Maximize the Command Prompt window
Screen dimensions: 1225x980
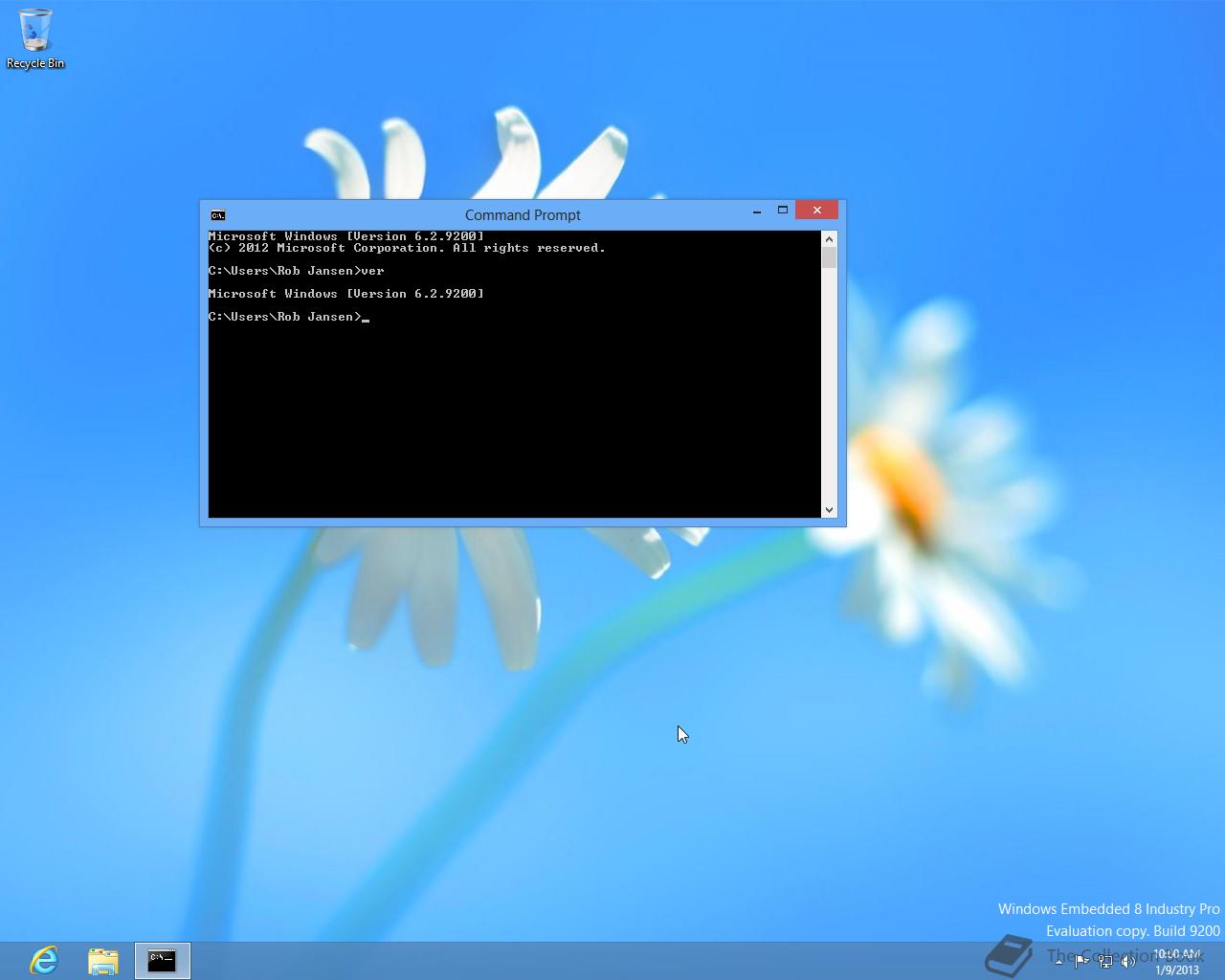point(783,211)
